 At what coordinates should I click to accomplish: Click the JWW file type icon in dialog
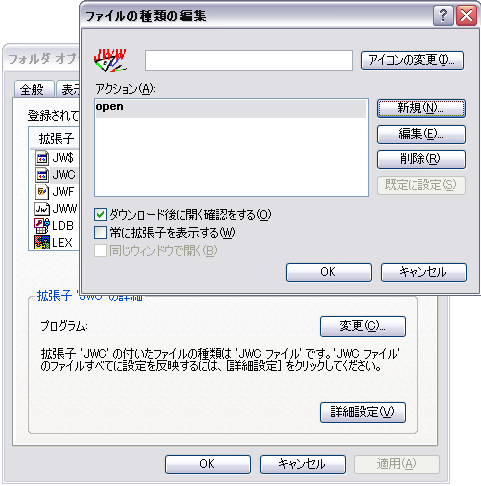(x=110, y=60)
